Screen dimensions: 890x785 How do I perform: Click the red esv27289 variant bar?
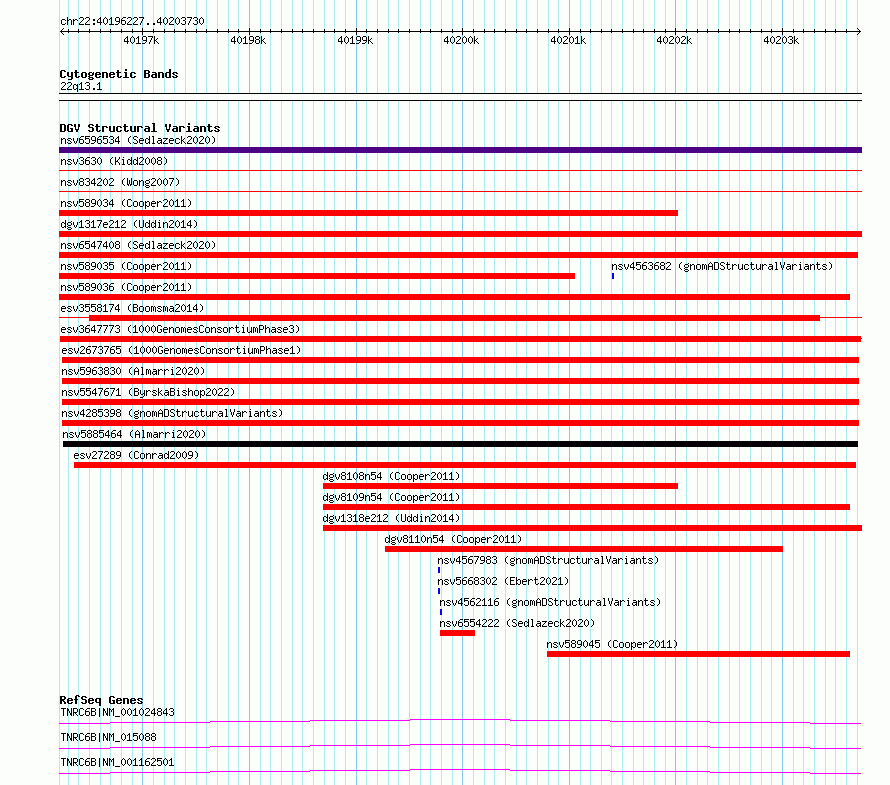point(465,465)
